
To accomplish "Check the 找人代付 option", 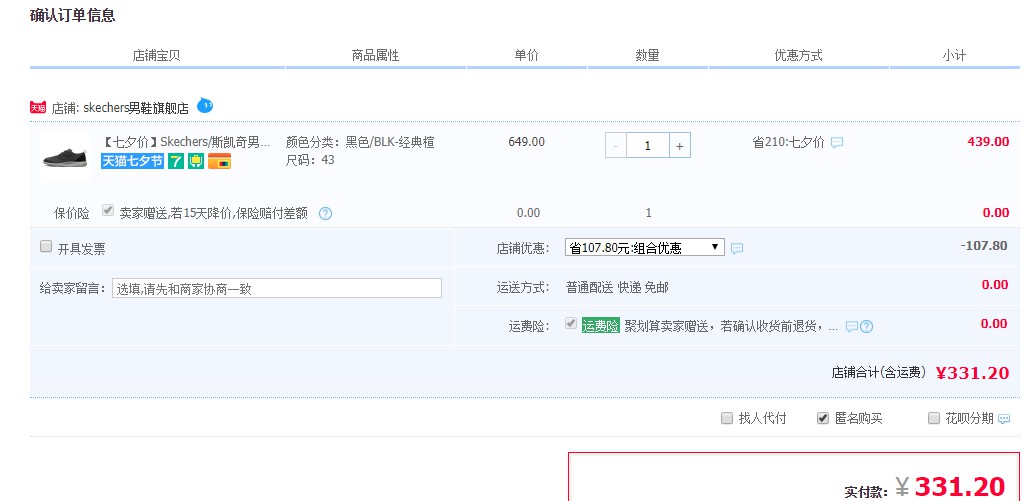I will click(x=727, y=418).
